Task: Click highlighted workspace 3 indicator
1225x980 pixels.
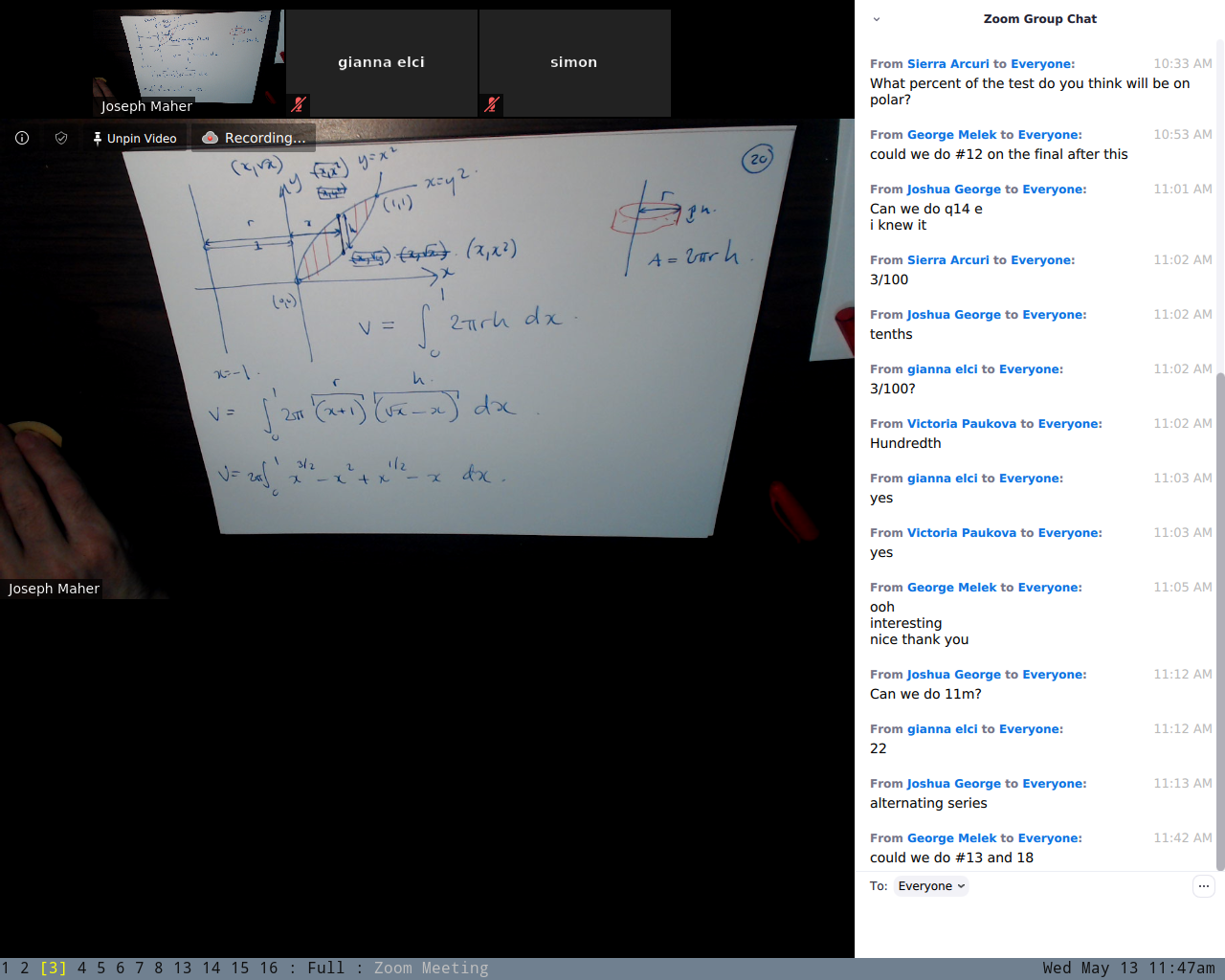Action: click(53, 969)
